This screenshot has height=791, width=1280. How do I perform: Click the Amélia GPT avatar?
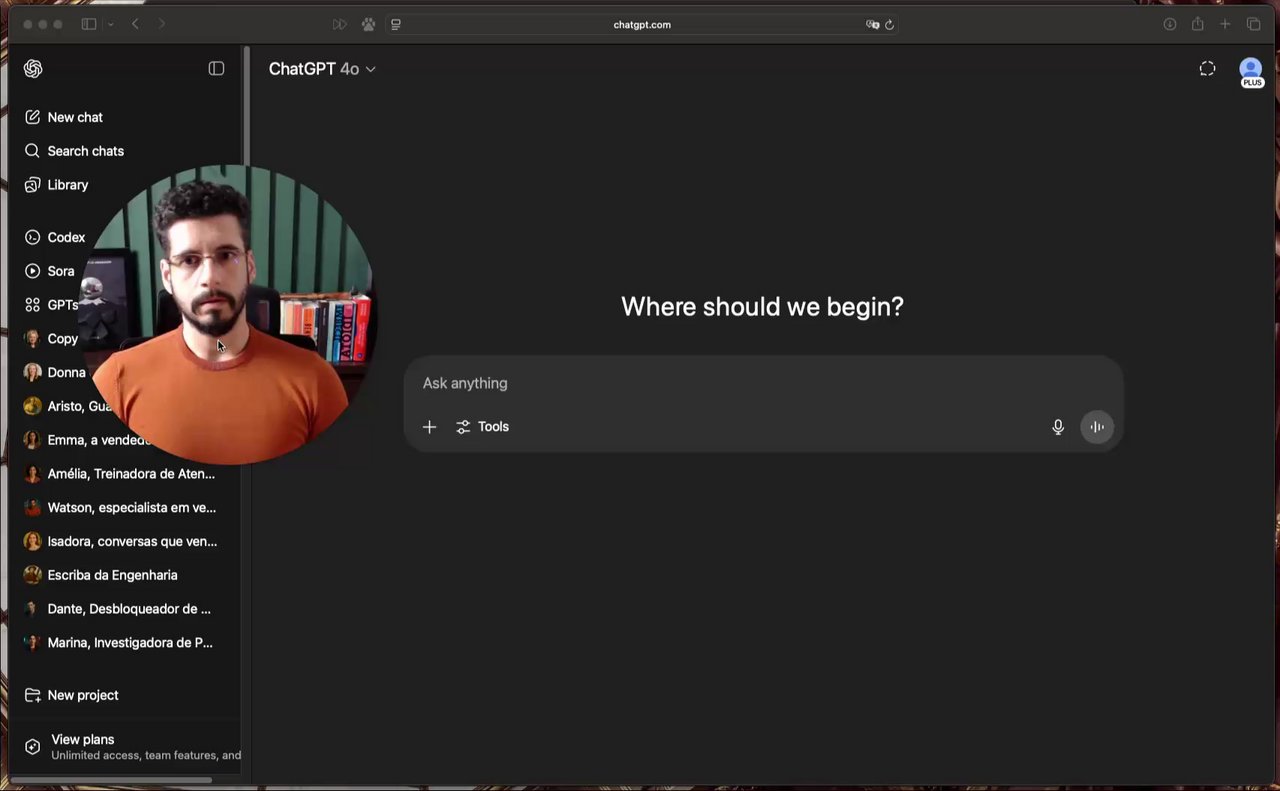tap(33, 474)
